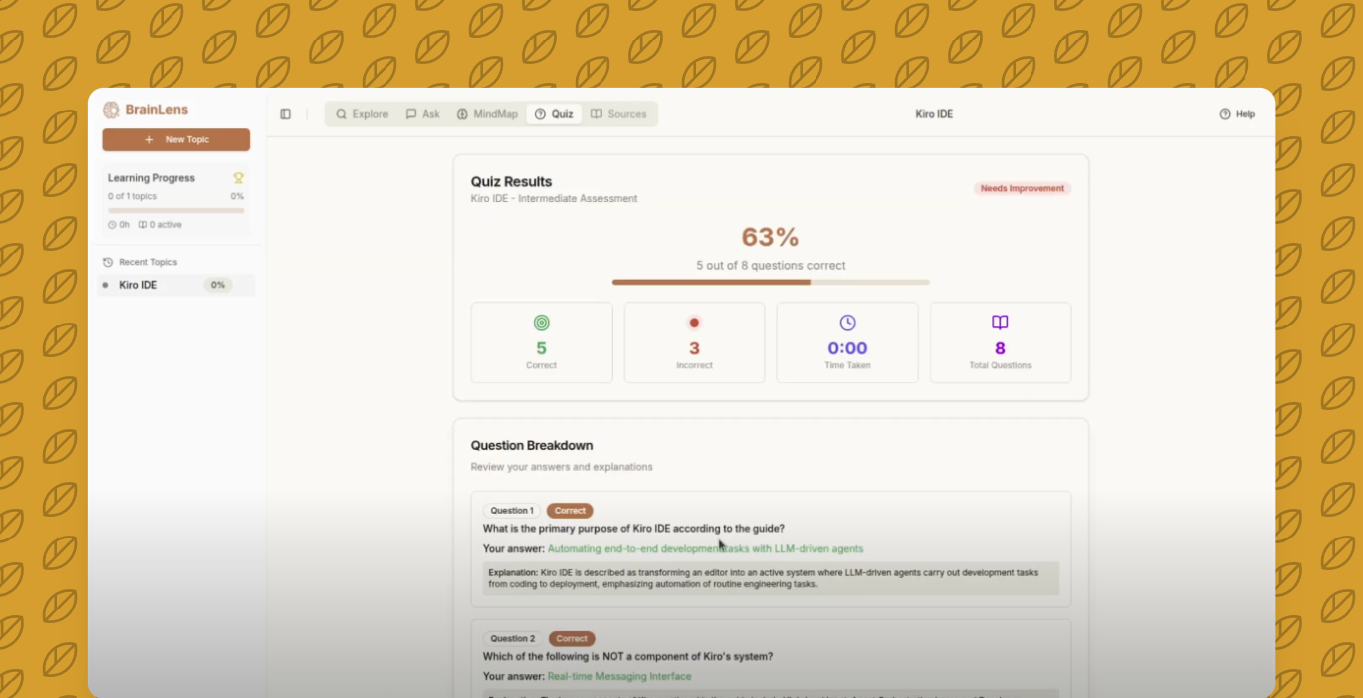Click the Kiro IDE page title

pos(934,114)
